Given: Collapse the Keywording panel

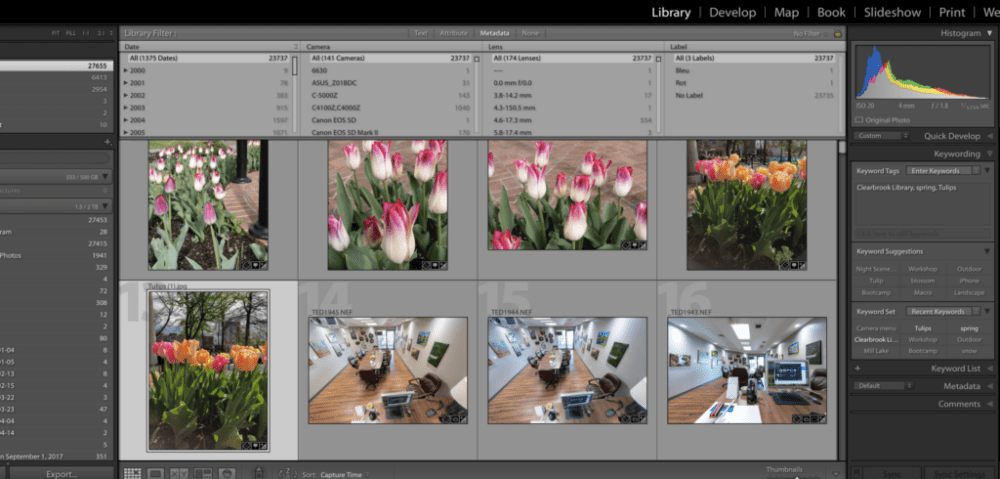Looking at the screenshot, I should 990,154.
